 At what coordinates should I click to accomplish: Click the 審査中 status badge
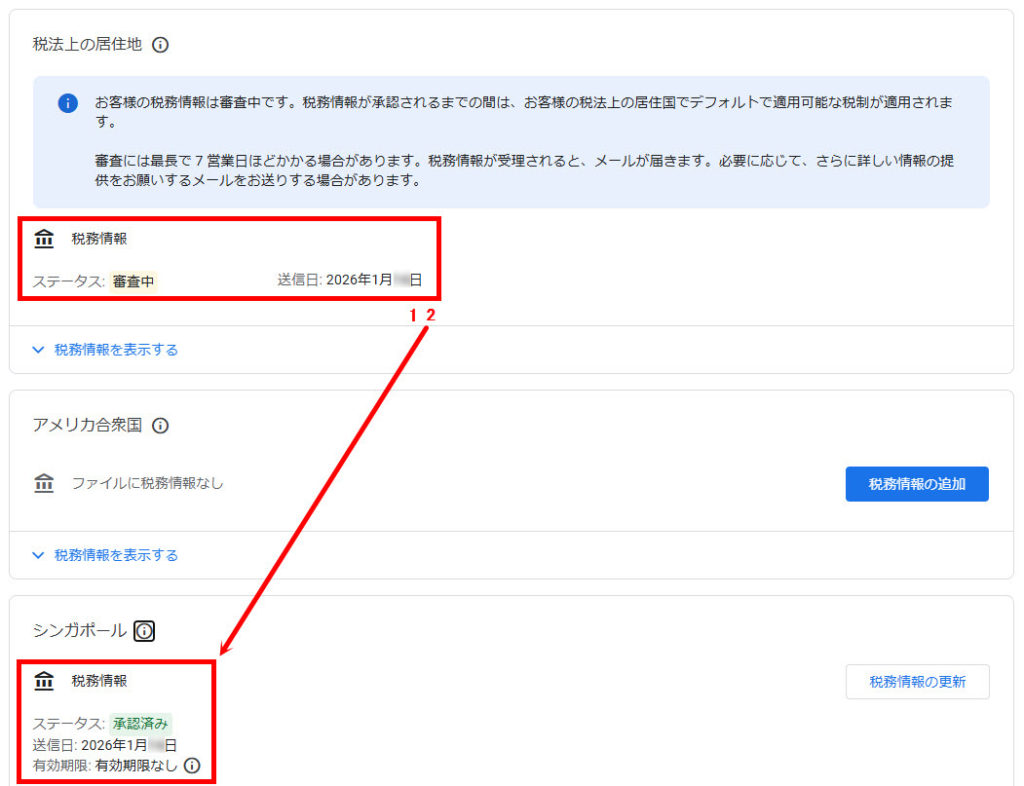click(133, 282)
